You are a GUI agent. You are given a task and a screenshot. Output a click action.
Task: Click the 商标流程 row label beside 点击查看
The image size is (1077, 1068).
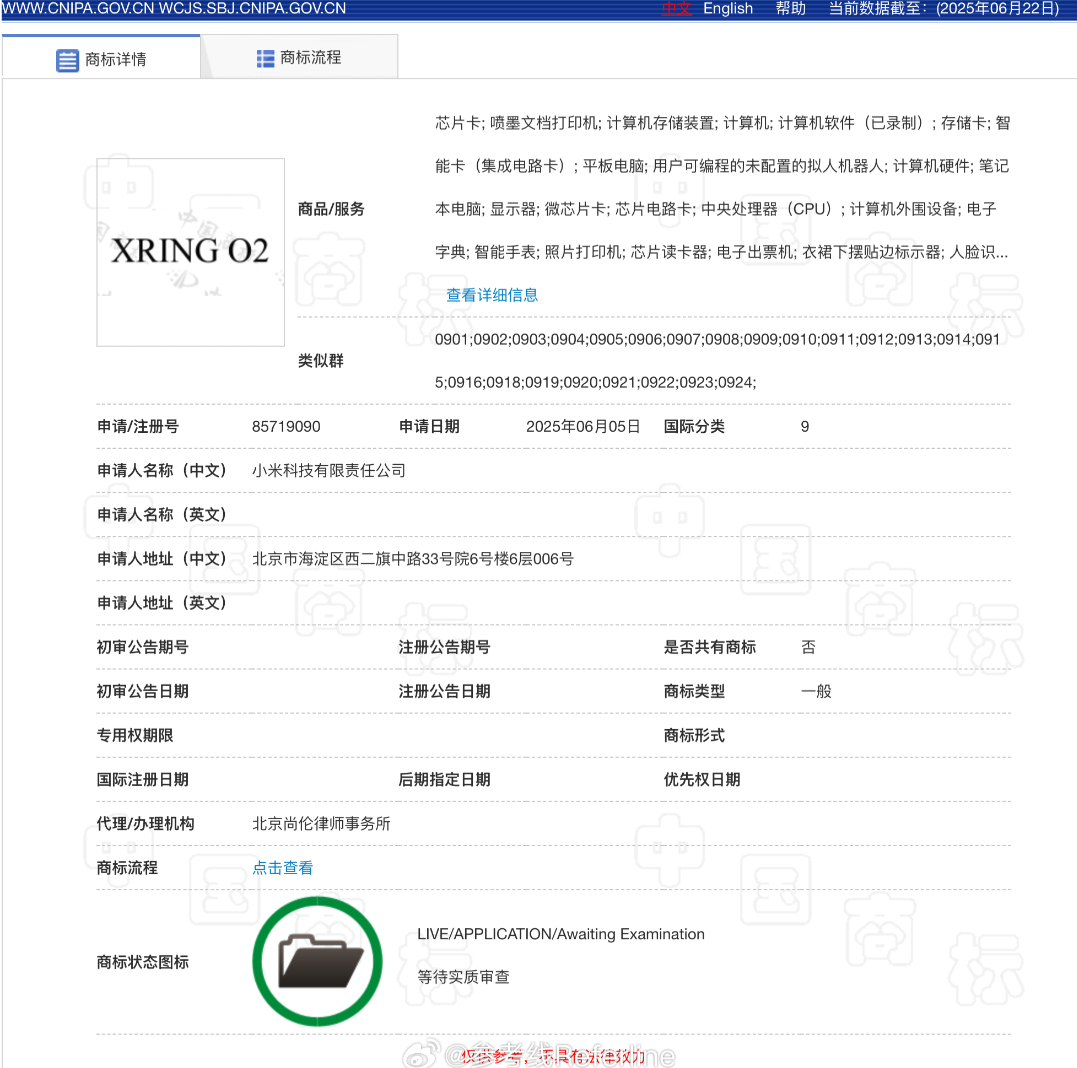click(x=128, y=868)
